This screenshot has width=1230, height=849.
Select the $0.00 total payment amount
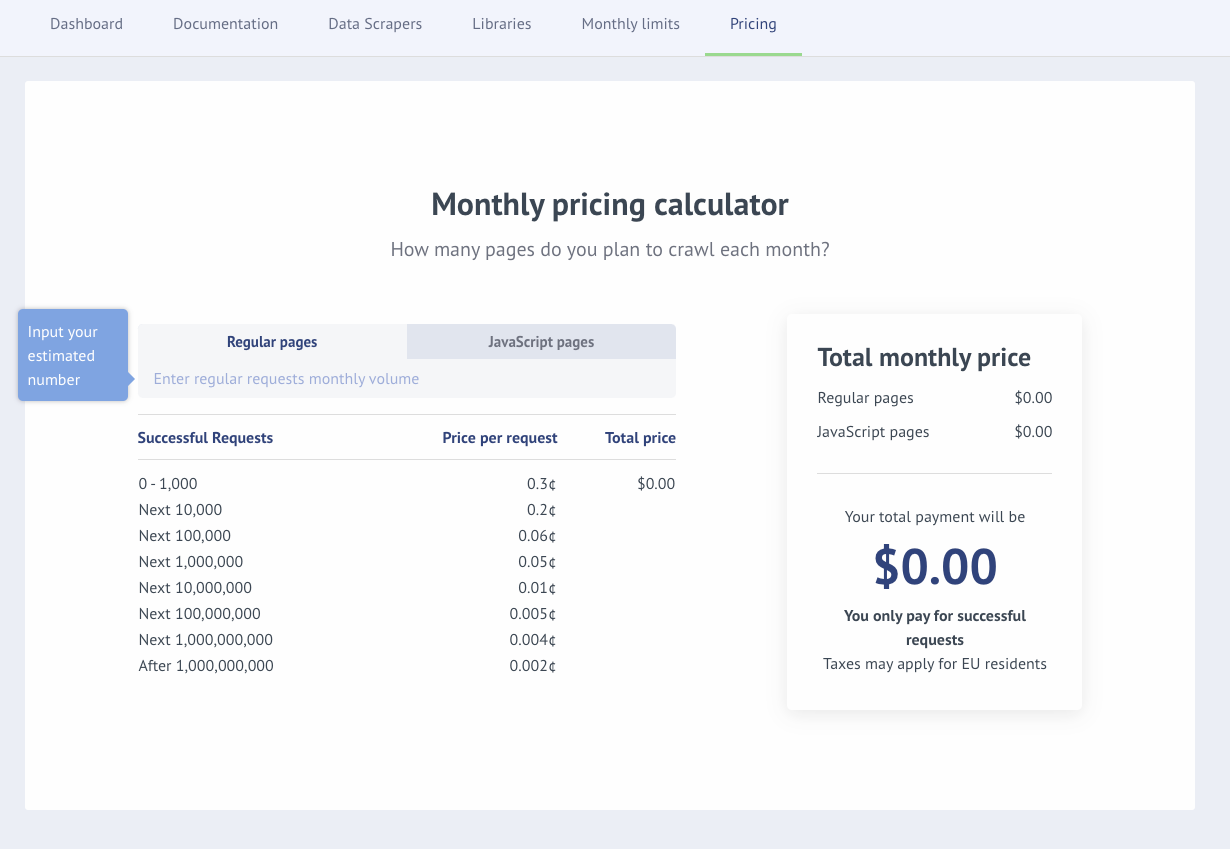pos(934,566)
